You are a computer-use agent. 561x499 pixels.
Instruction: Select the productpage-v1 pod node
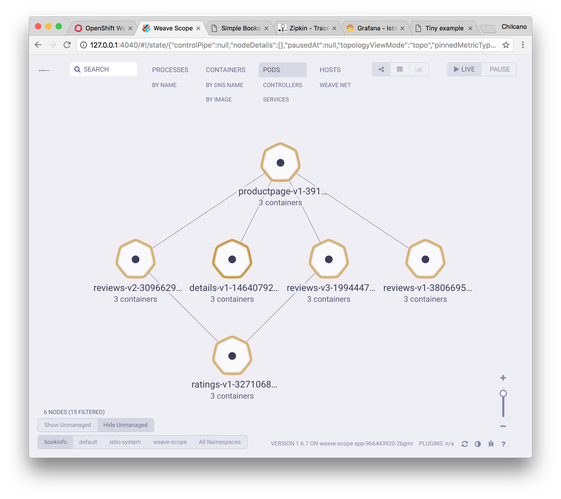280,163
